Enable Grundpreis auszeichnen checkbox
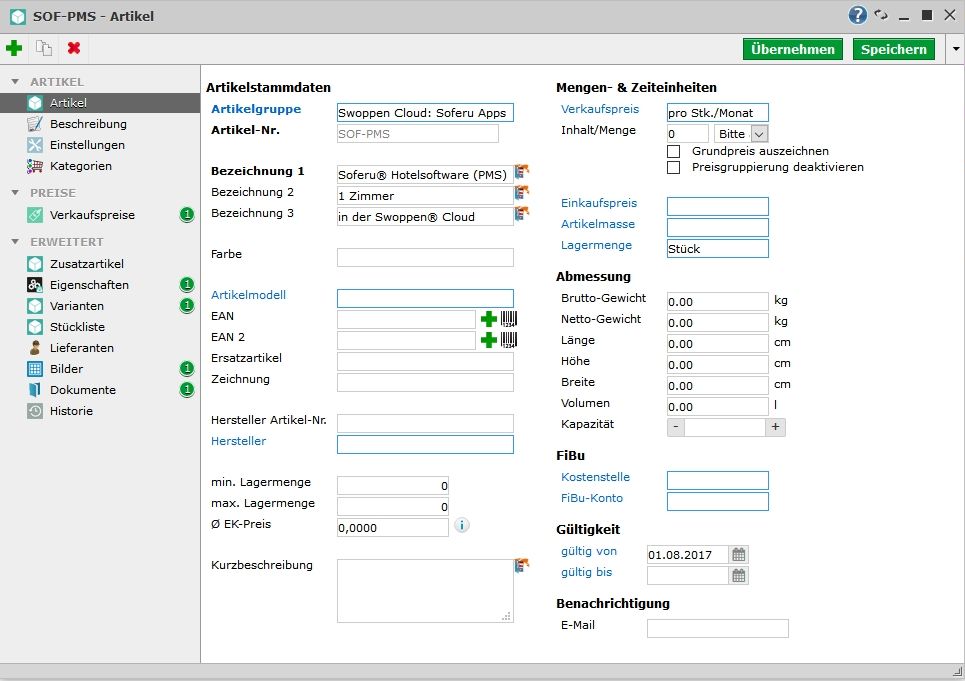The height and width of the screenshot is (681, 965). [673, 151]
